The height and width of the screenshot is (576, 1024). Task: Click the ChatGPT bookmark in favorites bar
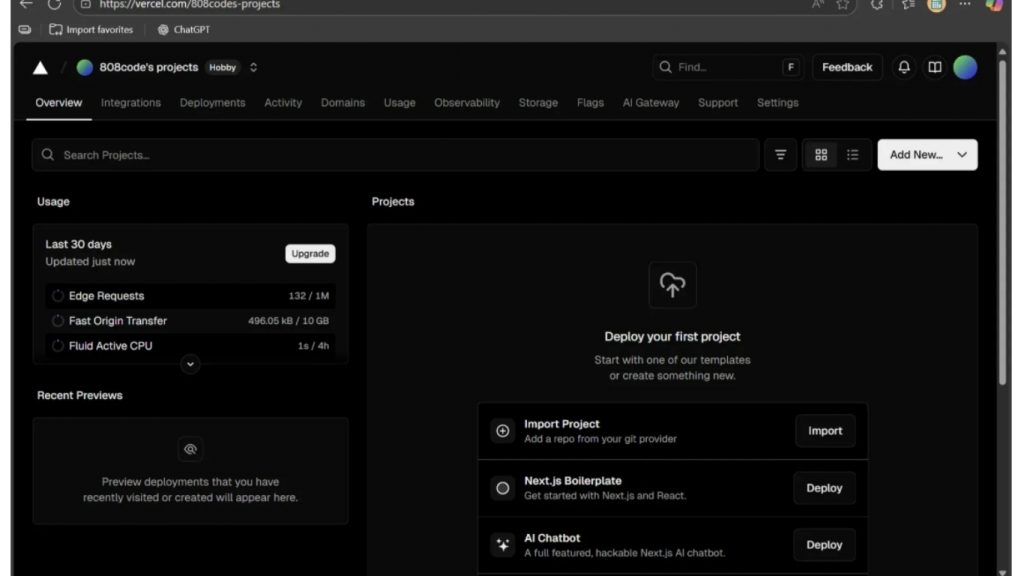pyautogui.click(x=184, y=30)
